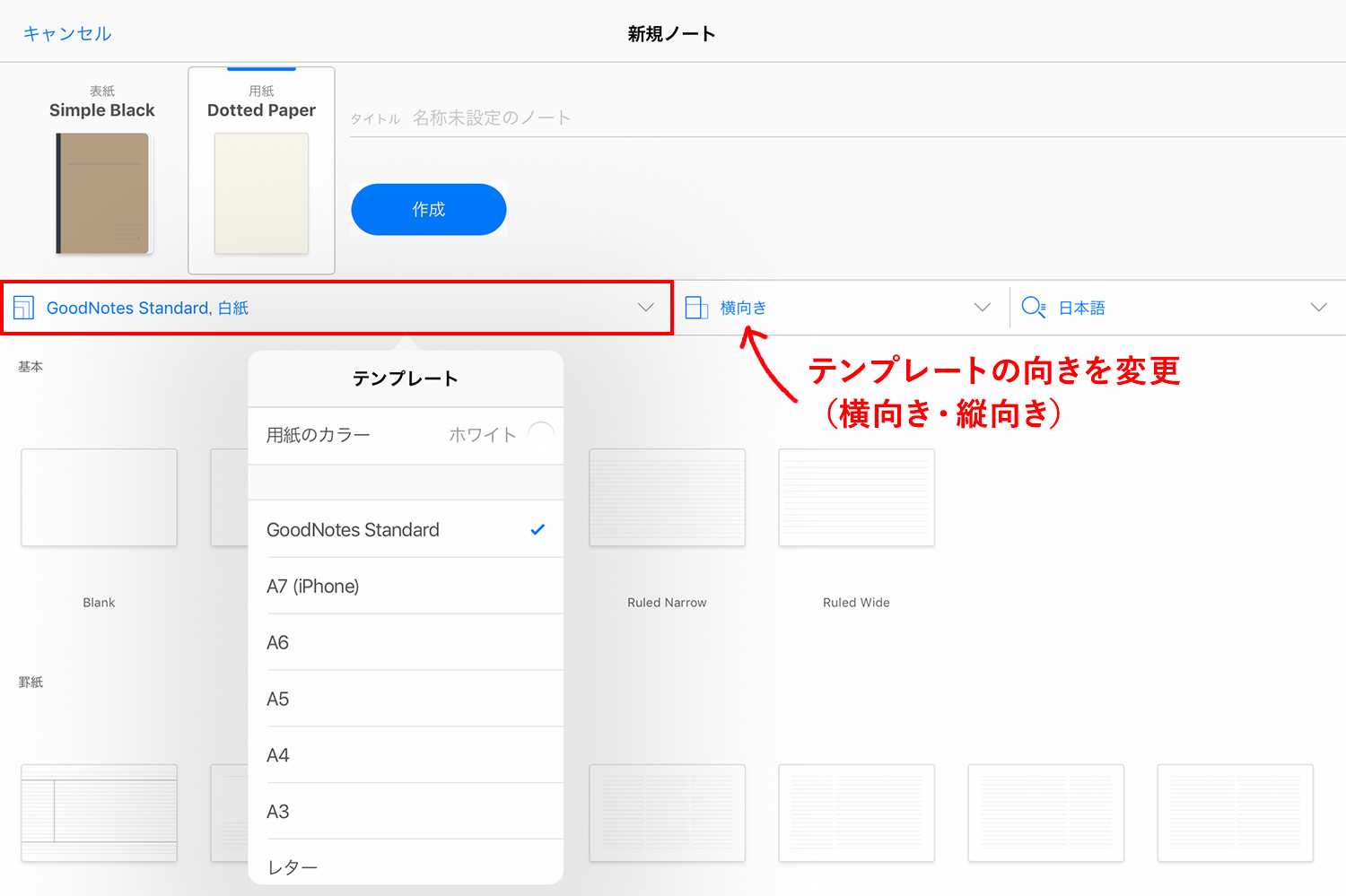Open the 用紙のカラー row

[x=406, y=435]
